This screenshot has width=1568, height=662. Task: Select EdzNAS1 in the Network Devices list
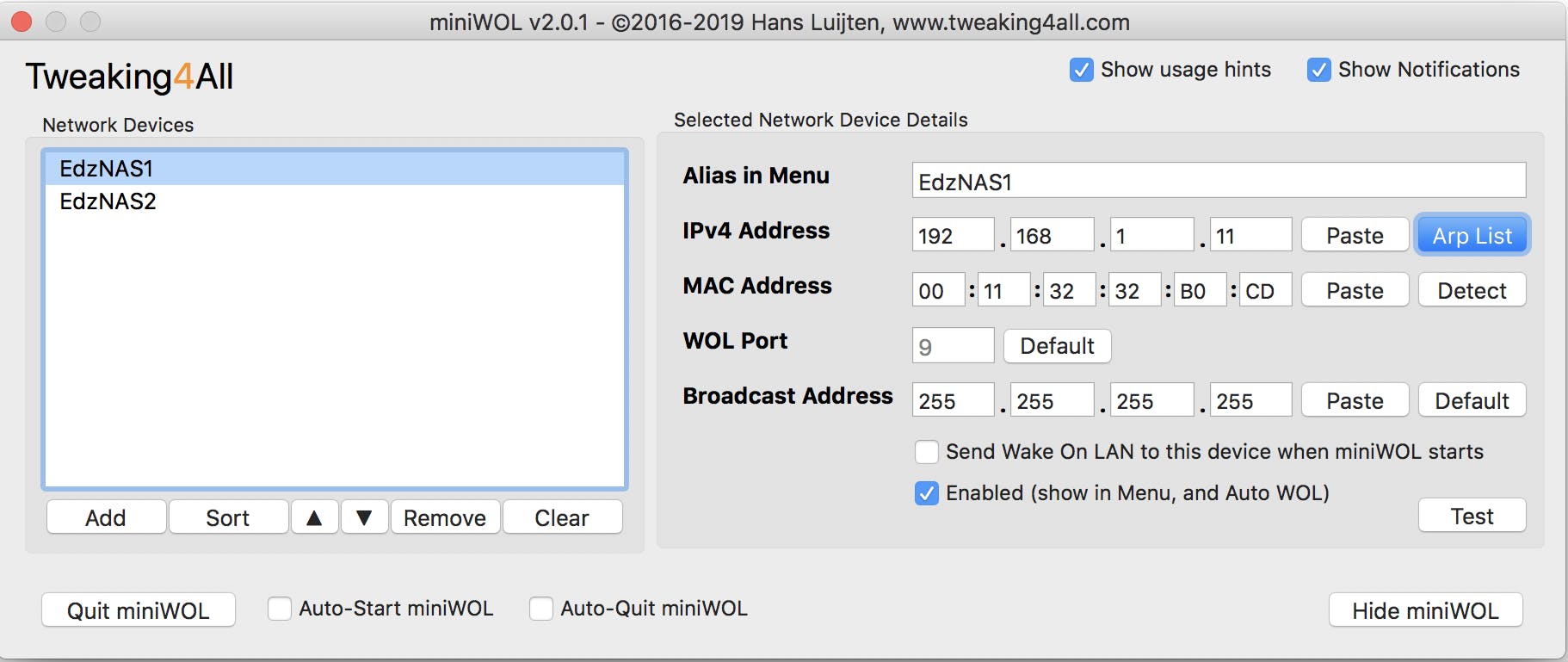point(107,169)
